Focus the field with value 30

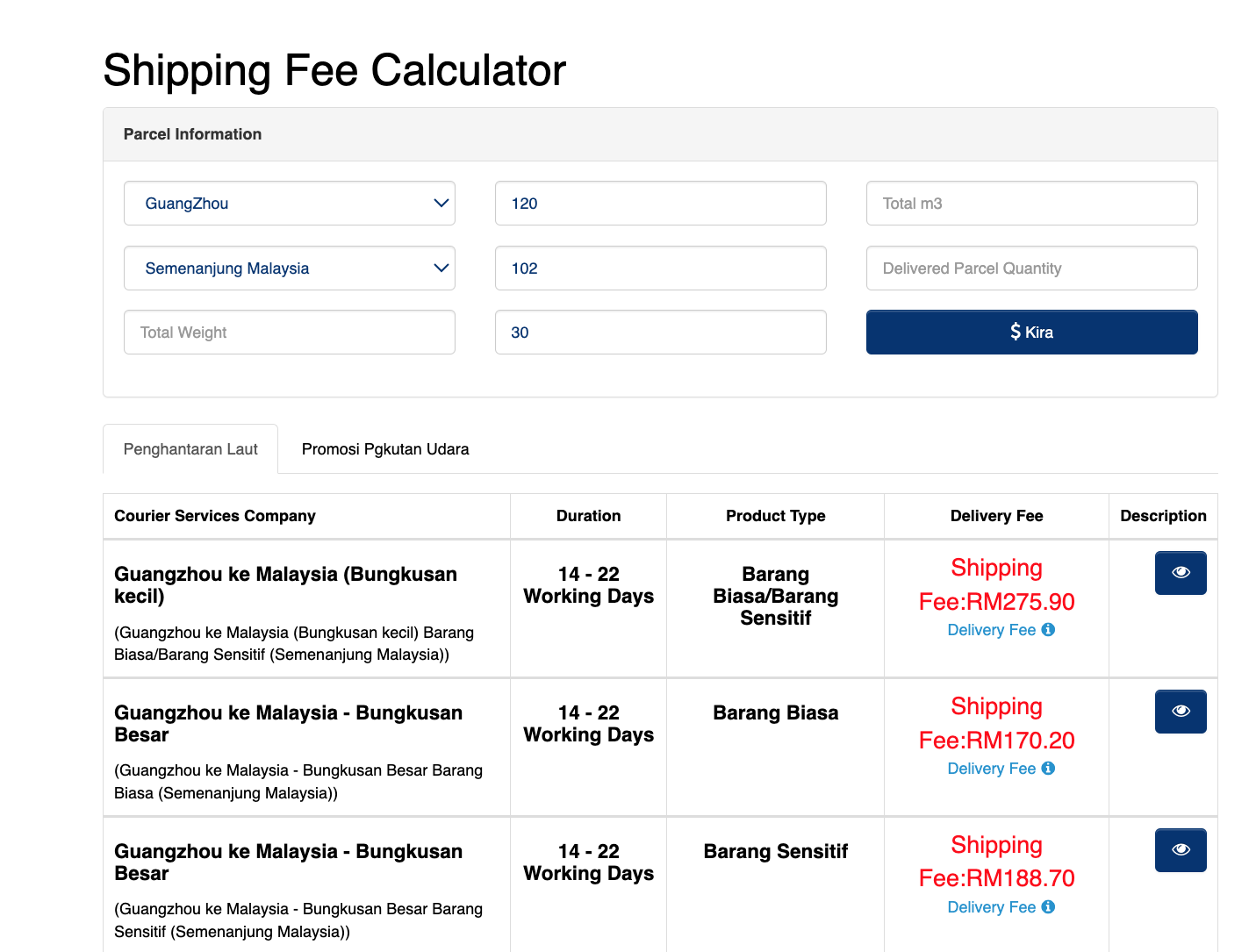660,333
